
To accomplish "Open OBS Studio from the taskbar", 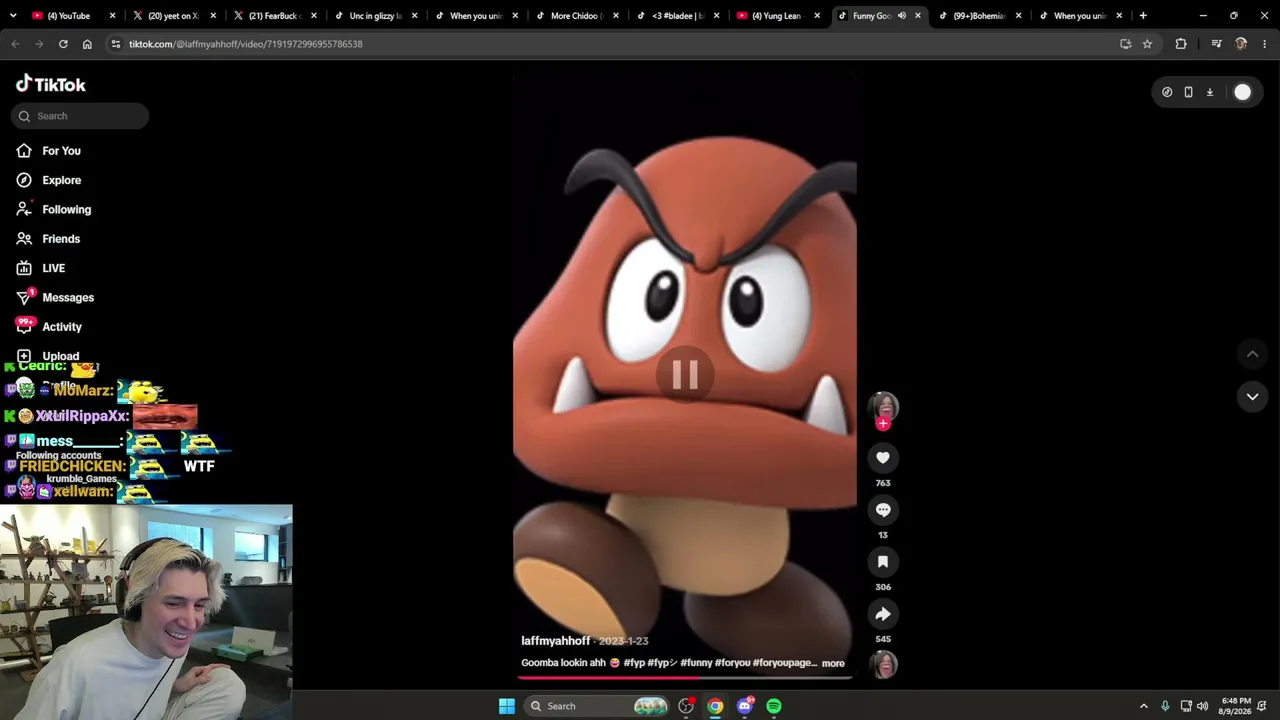I will 686,706.
